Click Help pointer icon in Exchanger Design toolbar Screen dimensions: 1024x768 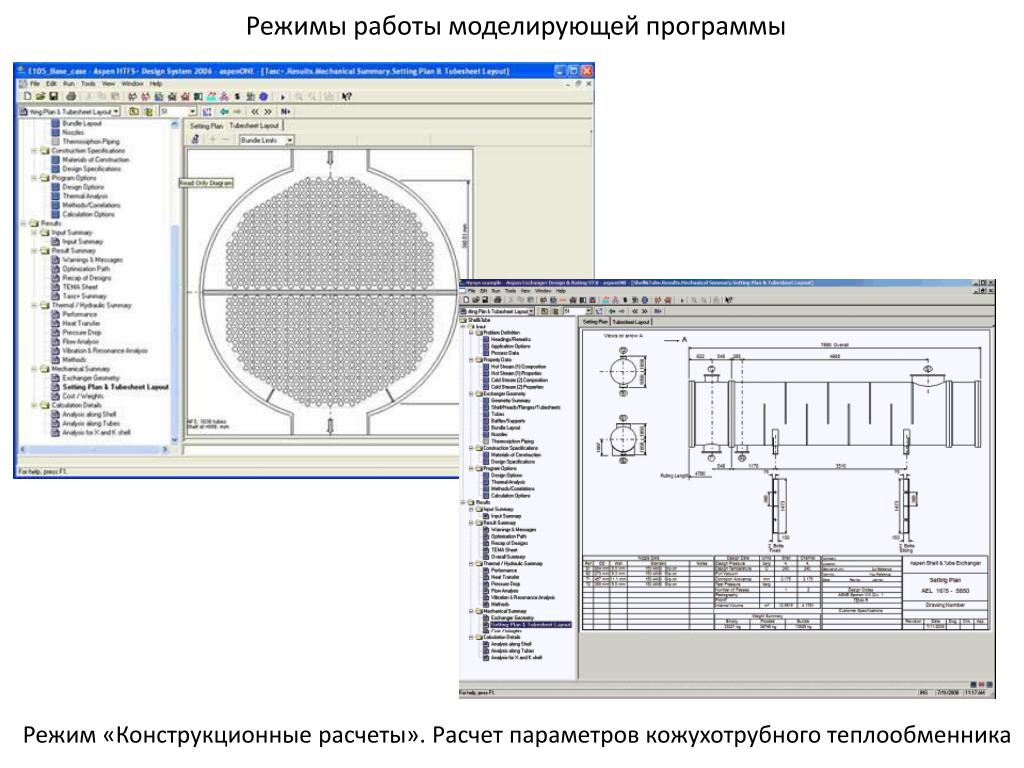[x=728, y=300]
